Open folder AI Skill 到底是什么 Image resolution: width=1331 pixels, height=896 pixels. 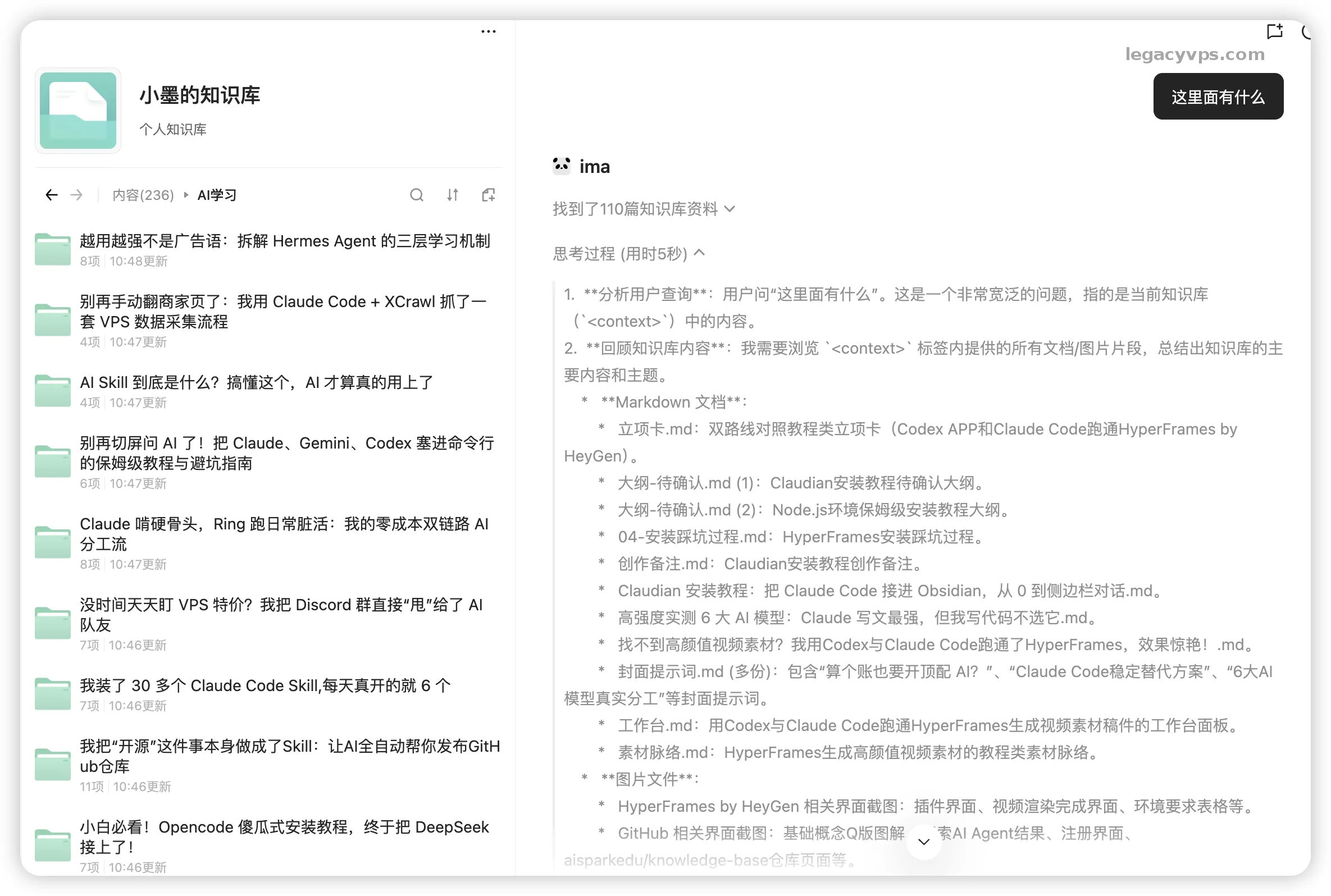click(x=268, y=391)
